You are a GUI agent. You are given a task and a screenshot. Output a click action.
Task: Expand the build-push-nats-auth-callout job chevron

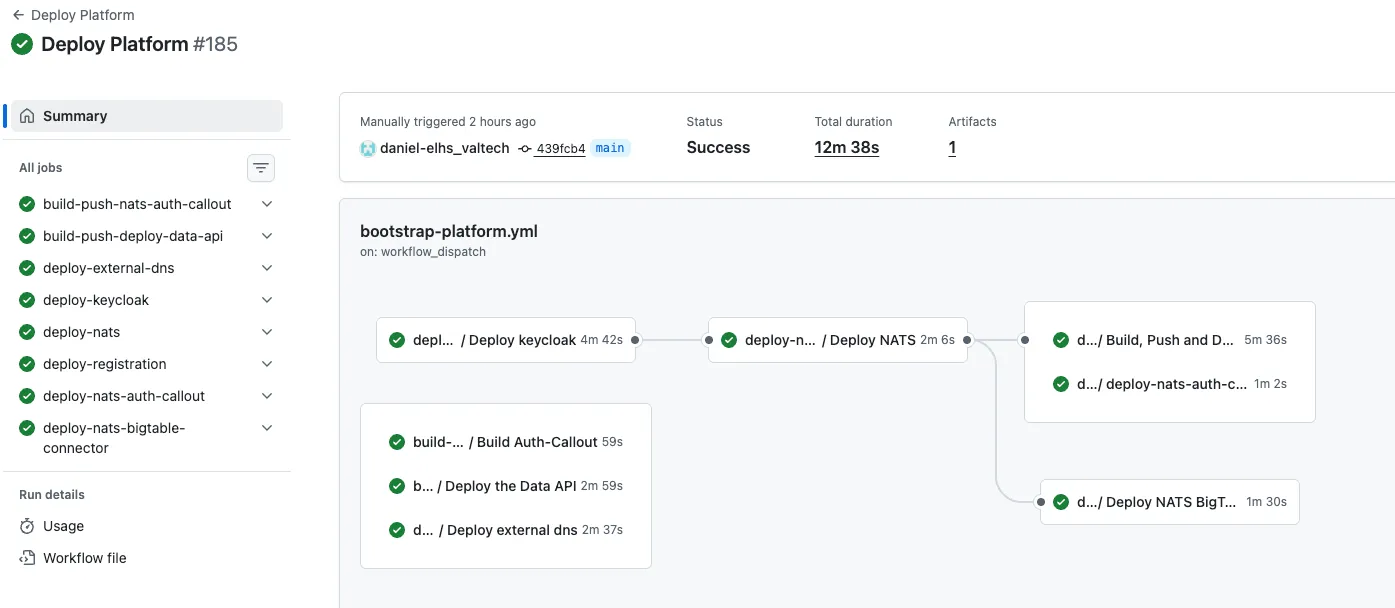(x=267, y=204)
